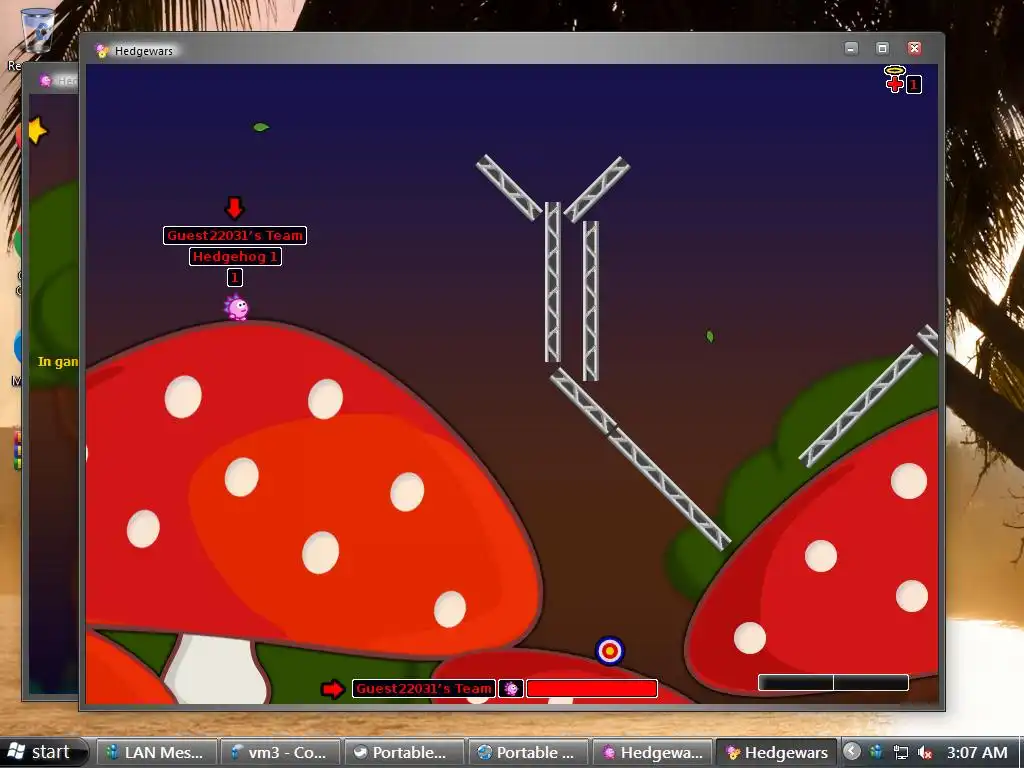1024x768 pixels.
Task: Click the red team health bar
Action: pos(592,688)
